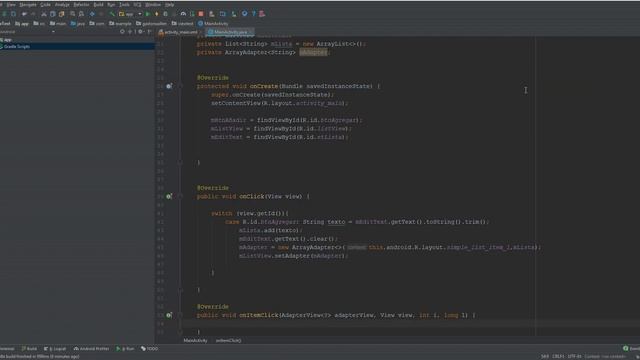Screen dimensions: 640x360
Task: Click the 'main' folder breadcrumb
Action: coord(58,24)
